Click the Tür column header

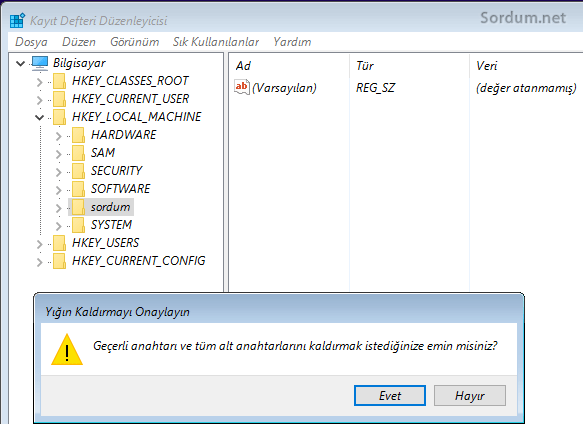365,66
